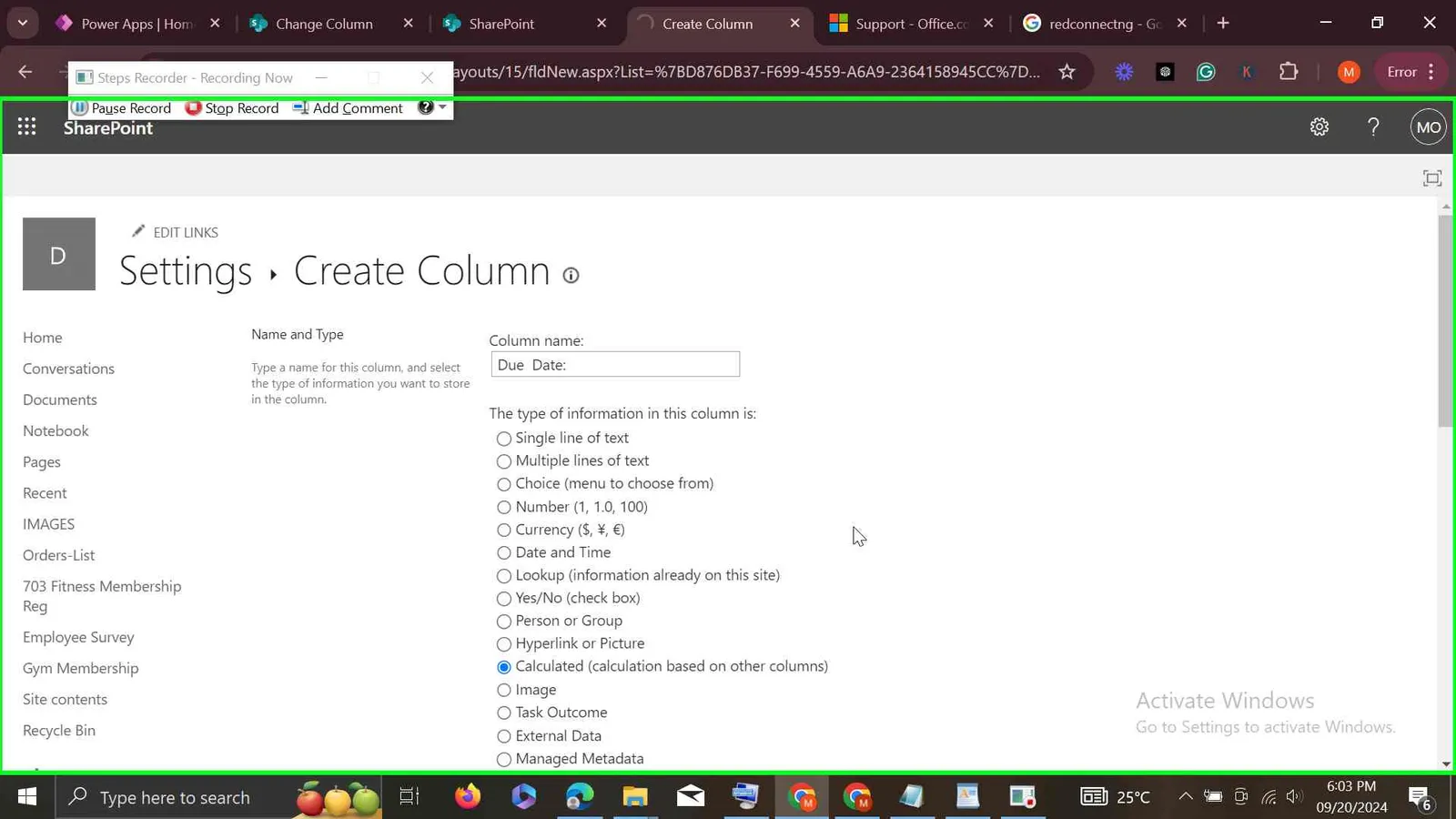Click Pause Record in Steps Recorder
The height and width of the screenshot is (819, 1456).
point(122,108)
